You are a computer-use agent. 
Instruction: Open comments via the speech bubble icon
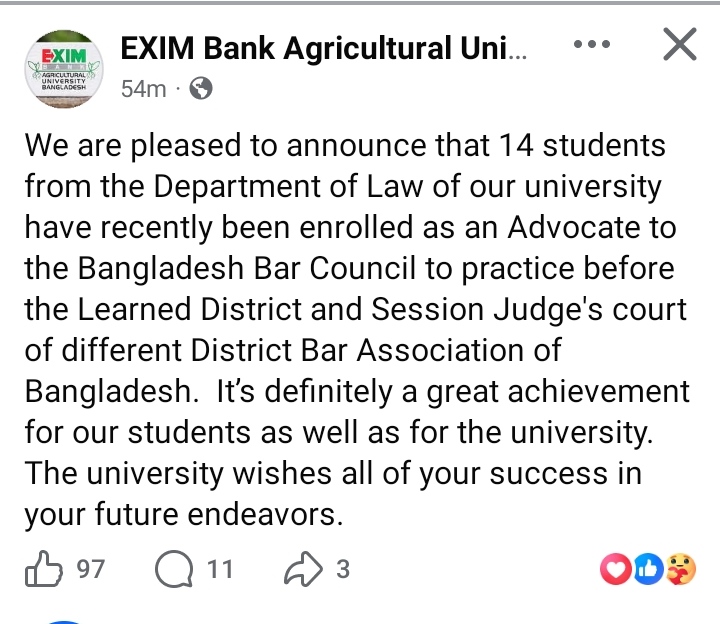tap(175, 569)
